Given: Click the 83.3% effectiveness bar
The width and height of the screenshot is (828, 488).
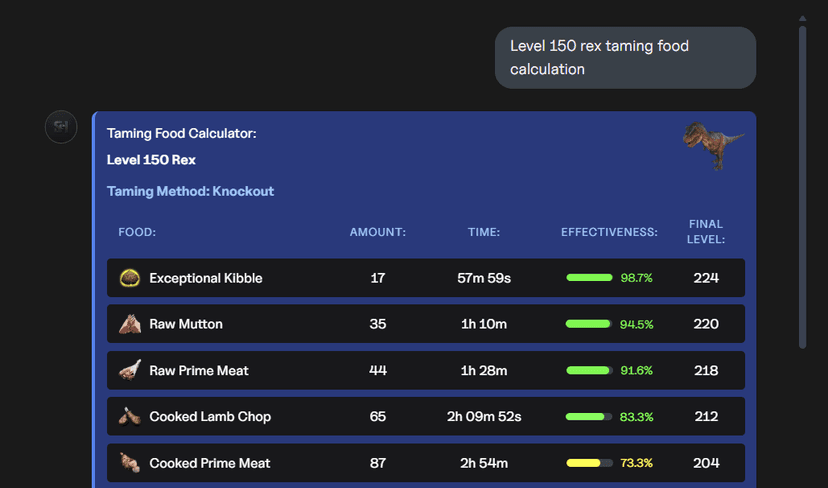Looking at the screenshot, I should point(589,417).
